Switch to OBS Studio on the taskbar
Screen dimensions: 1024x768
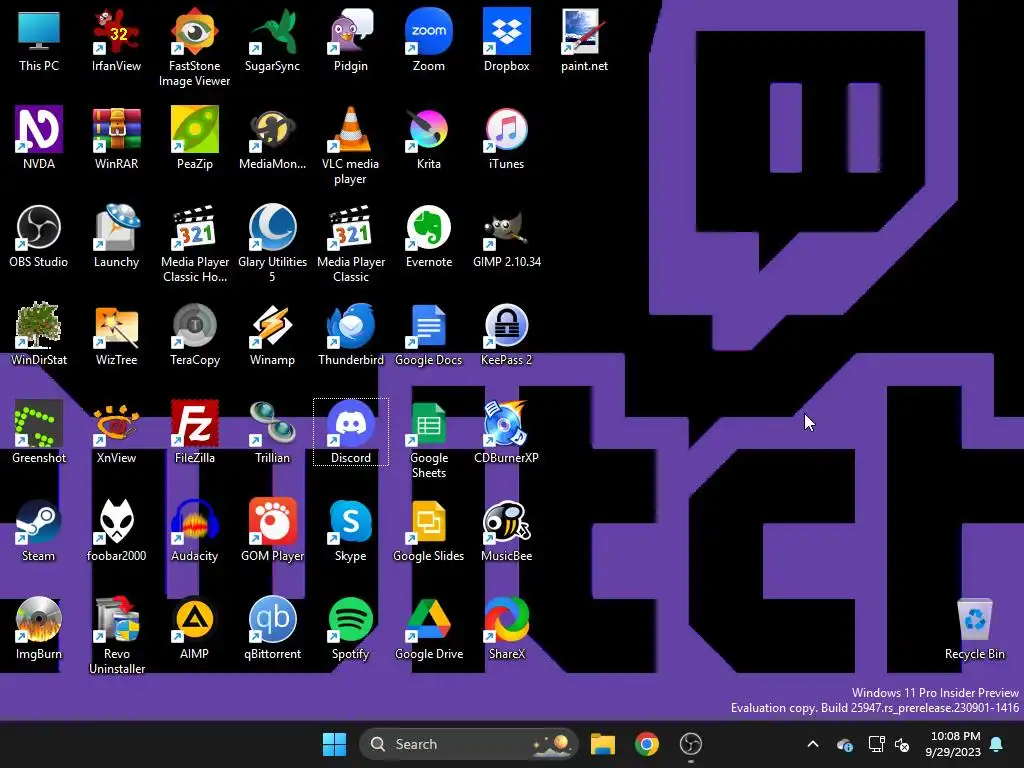(690, 744)
